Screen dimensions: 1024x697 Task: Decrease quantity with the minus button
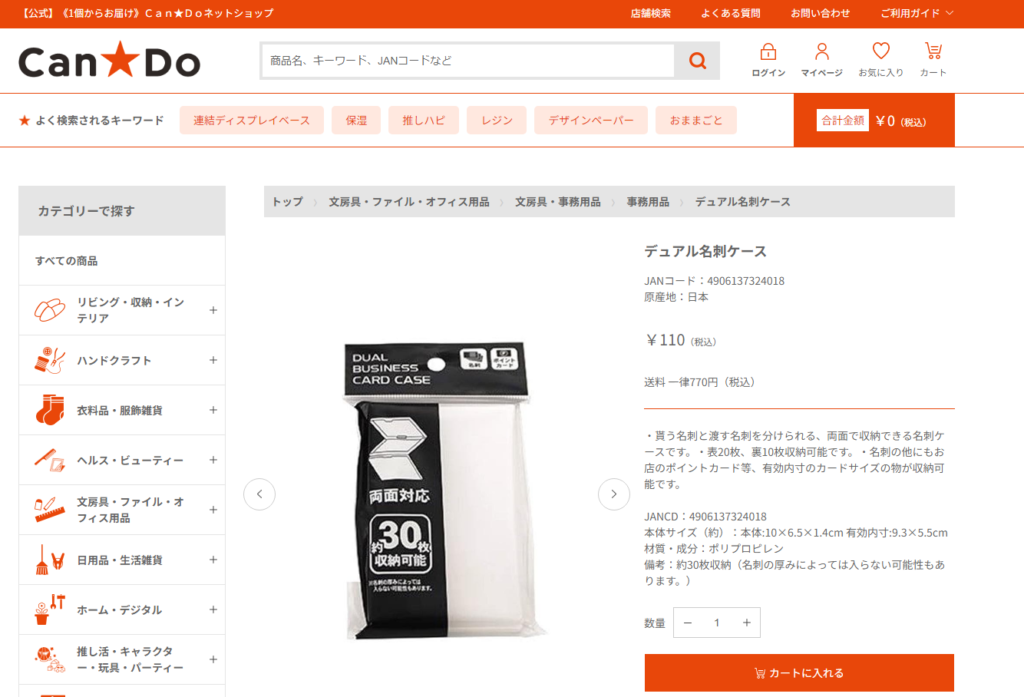coord(687,623)
